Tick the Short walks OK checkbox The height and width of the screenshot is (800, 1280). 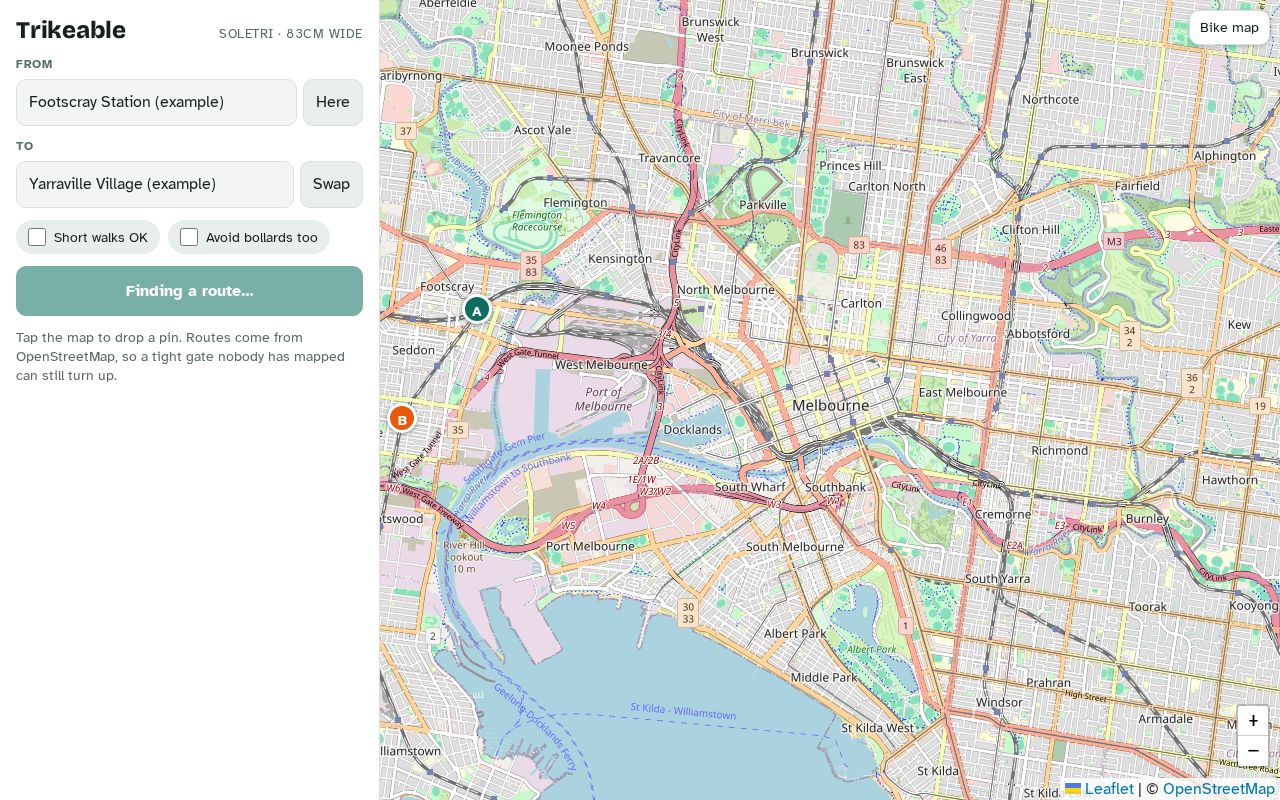click(x=37, y=237)
